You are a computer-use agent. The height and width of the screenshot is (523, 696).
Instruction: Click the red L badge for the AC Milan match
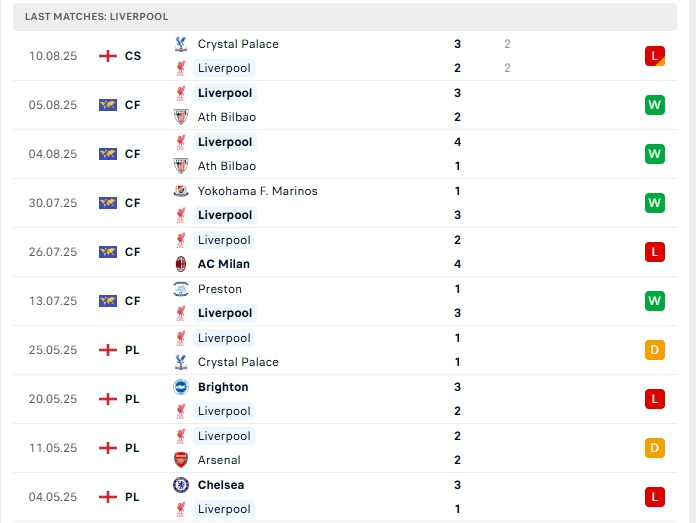pos(655,252)
